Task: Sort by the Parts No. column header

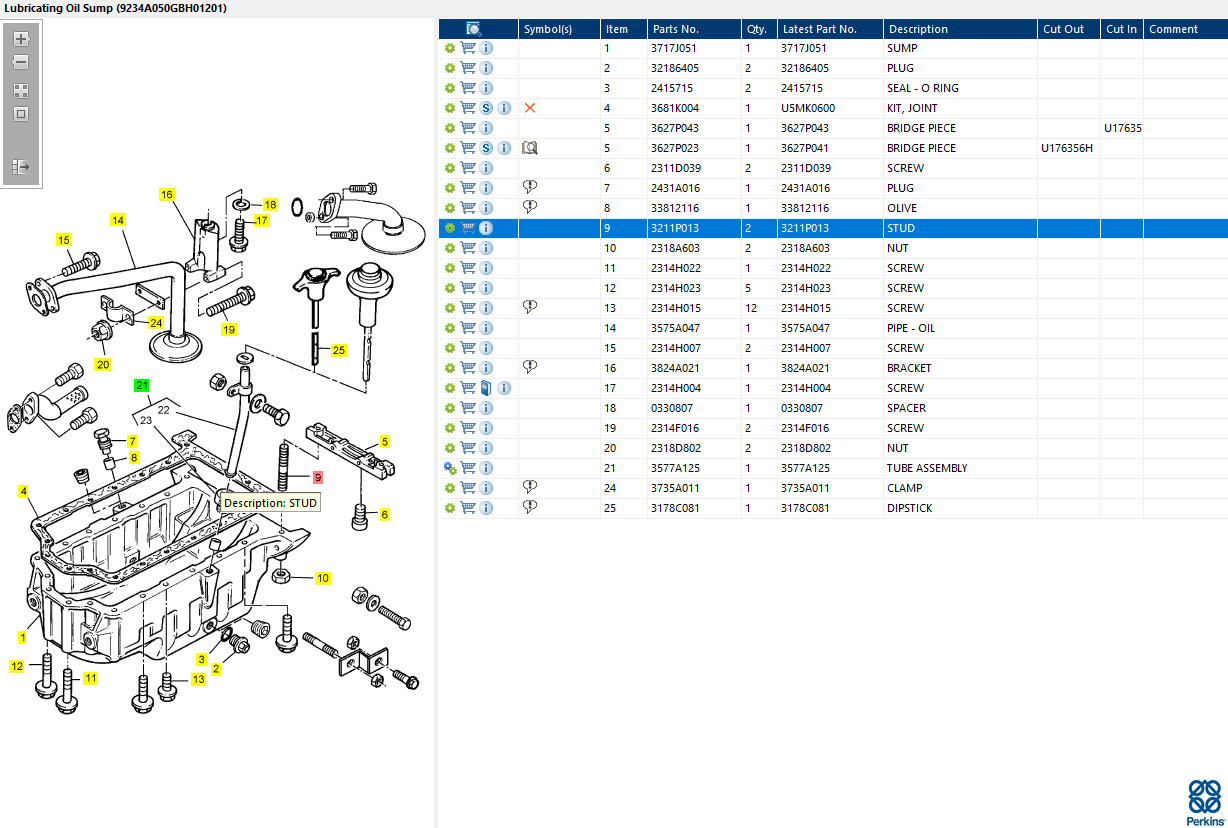Action: (x=693, y=29)
